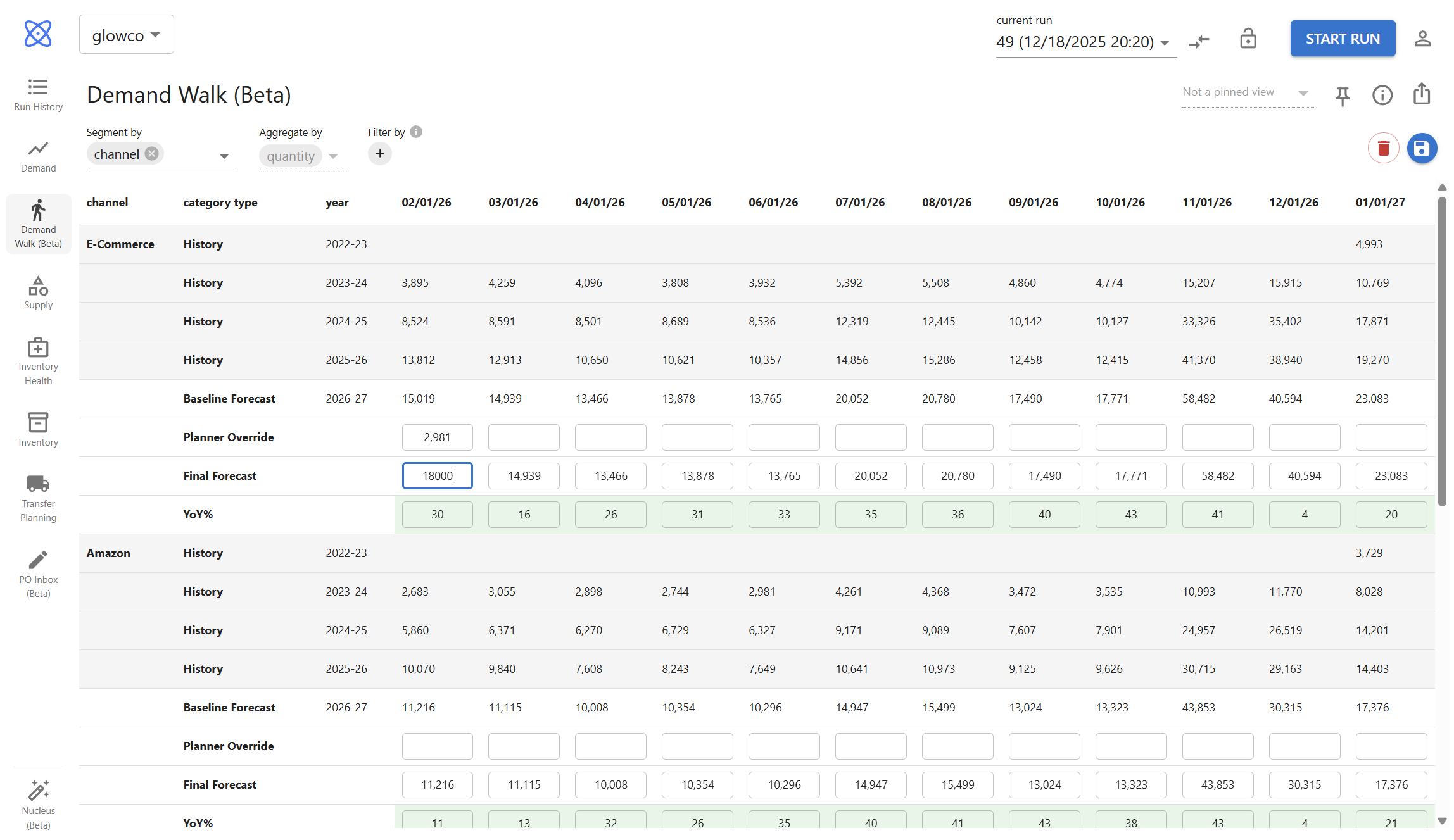This screenshot has height=840, width=1454.
Task: Select the Demand section in the sidebar
Action: point(37,155)
